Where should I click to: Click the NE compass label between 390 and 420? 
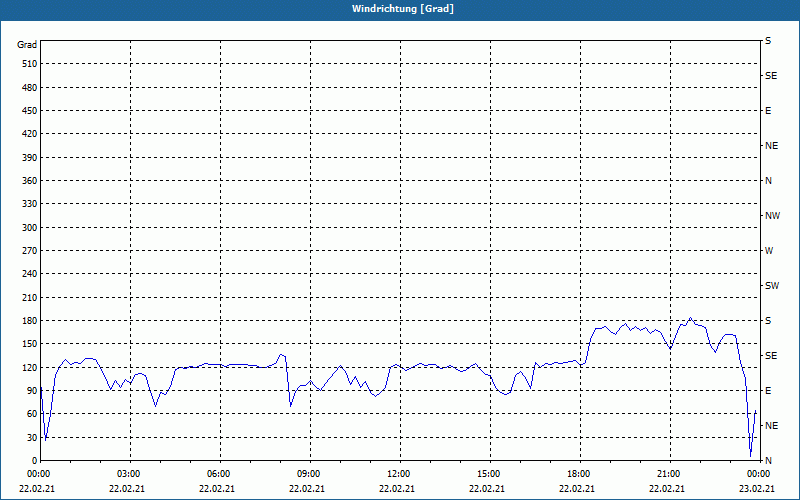pyautogui.click(x=771, y=146)
